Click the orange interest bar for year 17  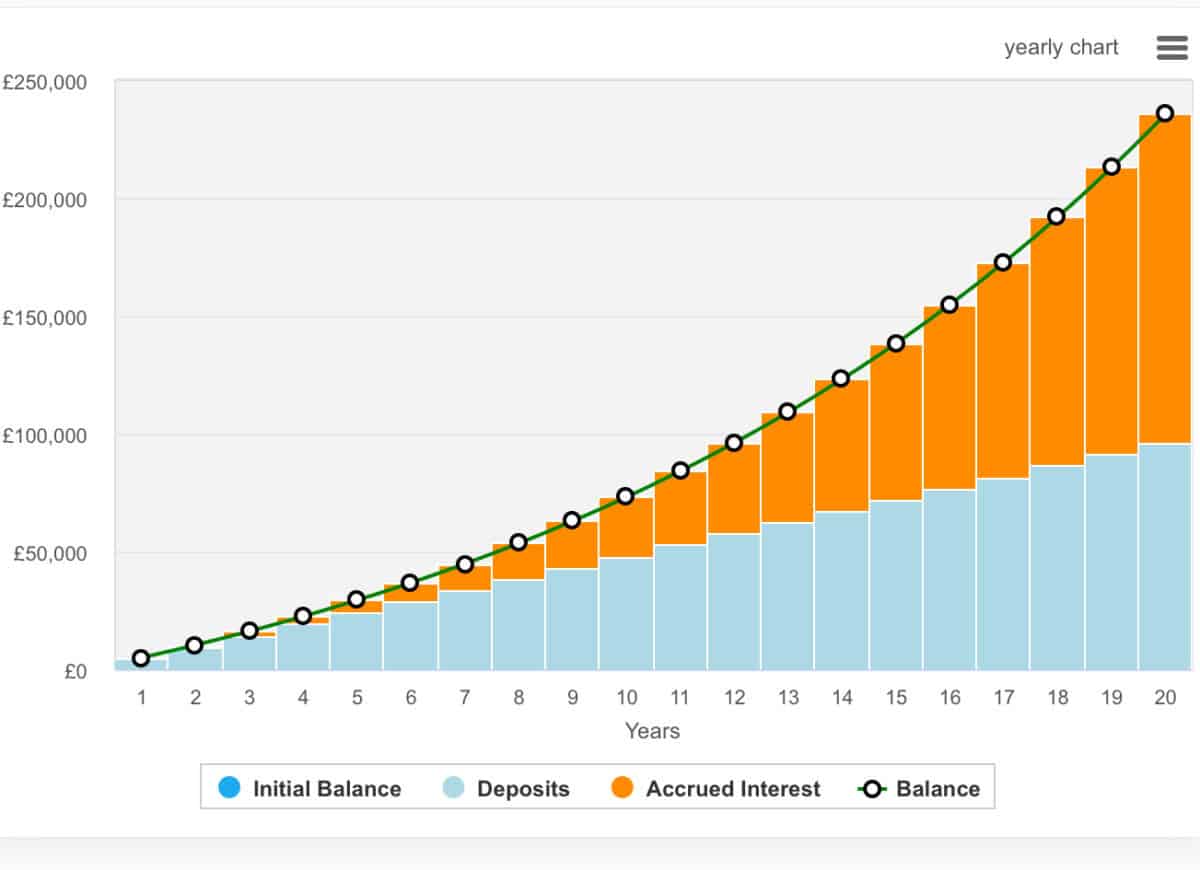point(1003,370)
